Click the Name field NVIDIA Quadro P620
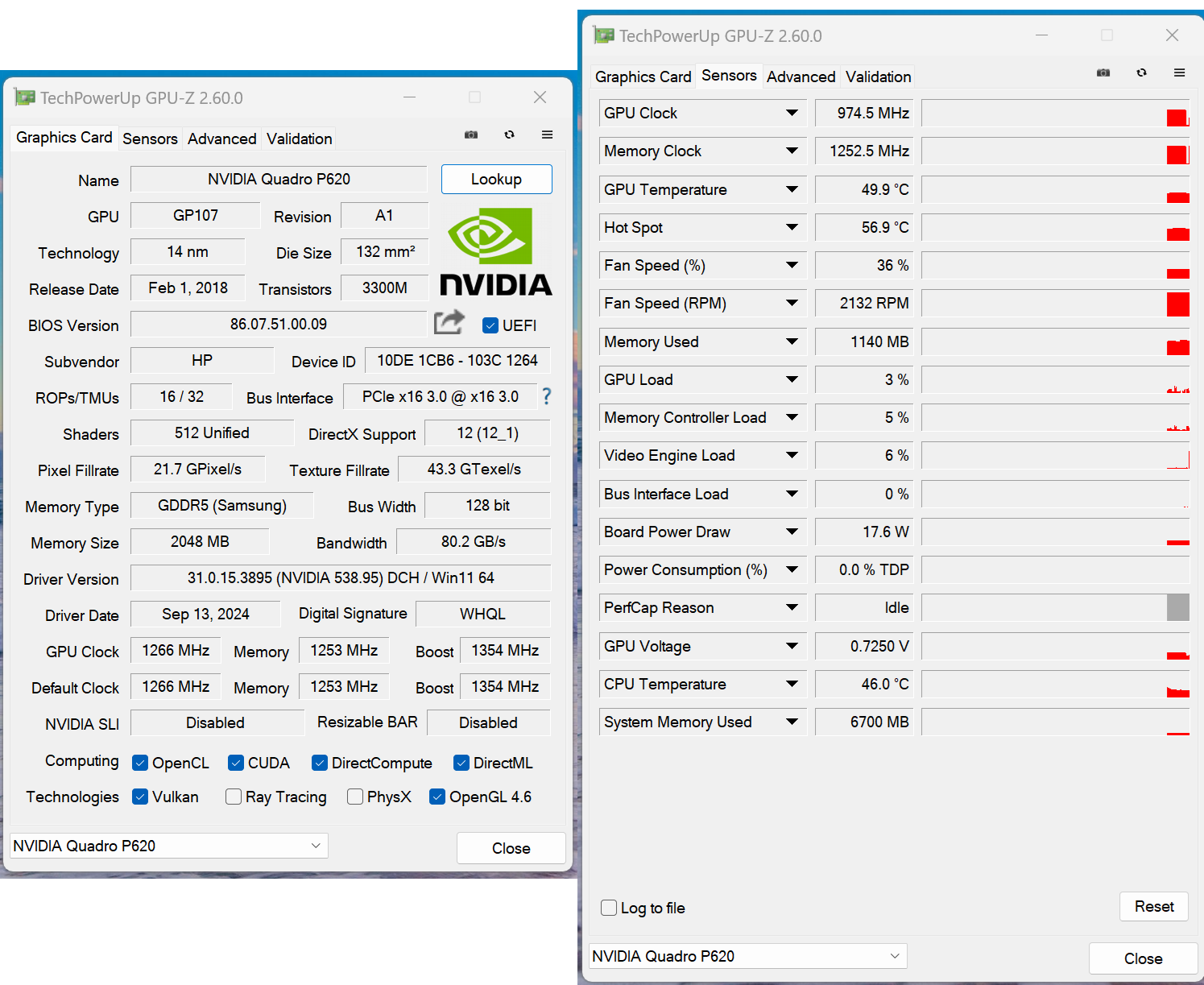 (x=279, y=179)
